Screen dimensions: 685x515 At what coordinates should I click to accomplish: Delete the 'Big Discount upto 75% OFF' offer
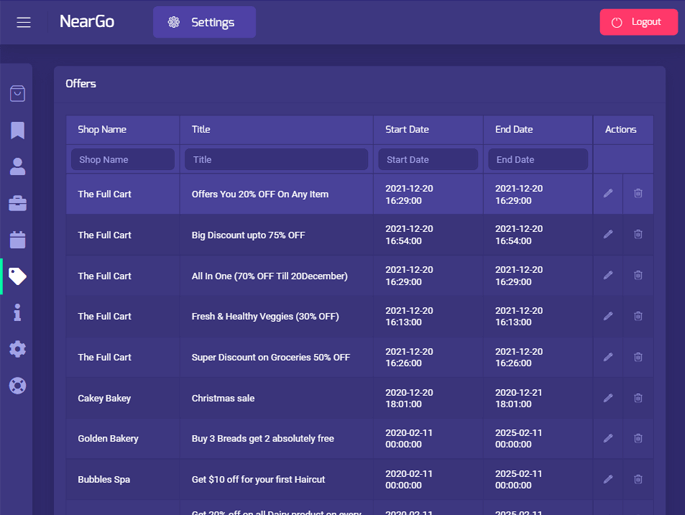tap(638, 235)
